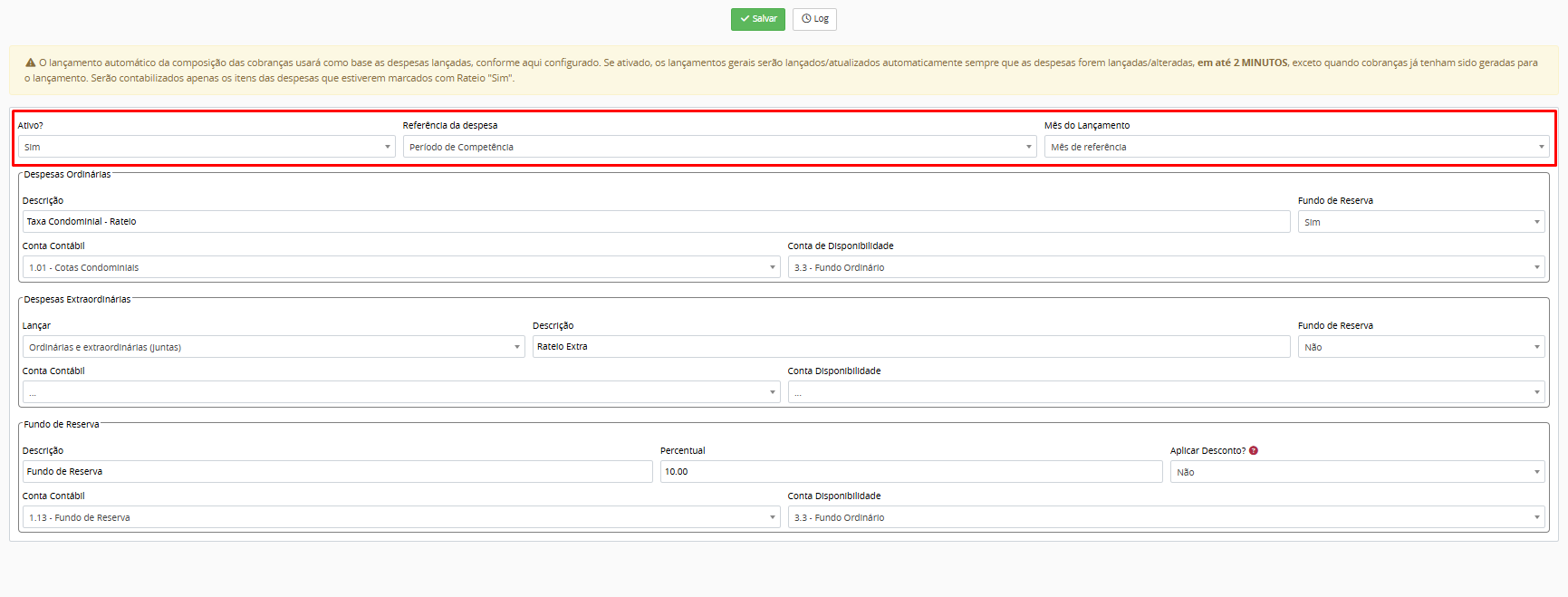The image size is (1568, 597).
Task: Open empty Conta Contábil dropdown in Extraordinárias
Action: point(400,392)
